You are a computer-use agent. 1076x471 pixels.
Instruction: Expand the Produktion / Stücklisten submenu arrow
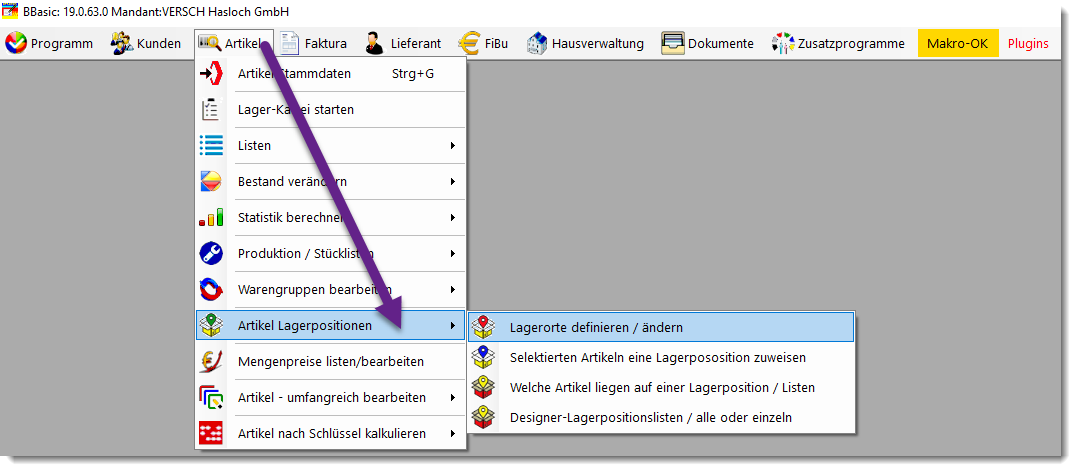click(453, 253)
